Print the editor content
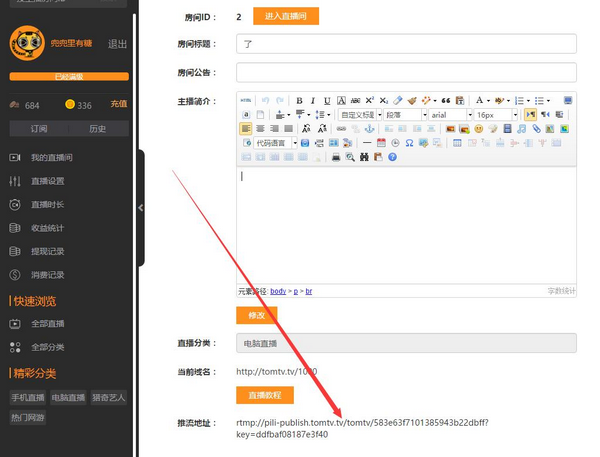This screenshot has width=600, height=457. click(336, 157)
